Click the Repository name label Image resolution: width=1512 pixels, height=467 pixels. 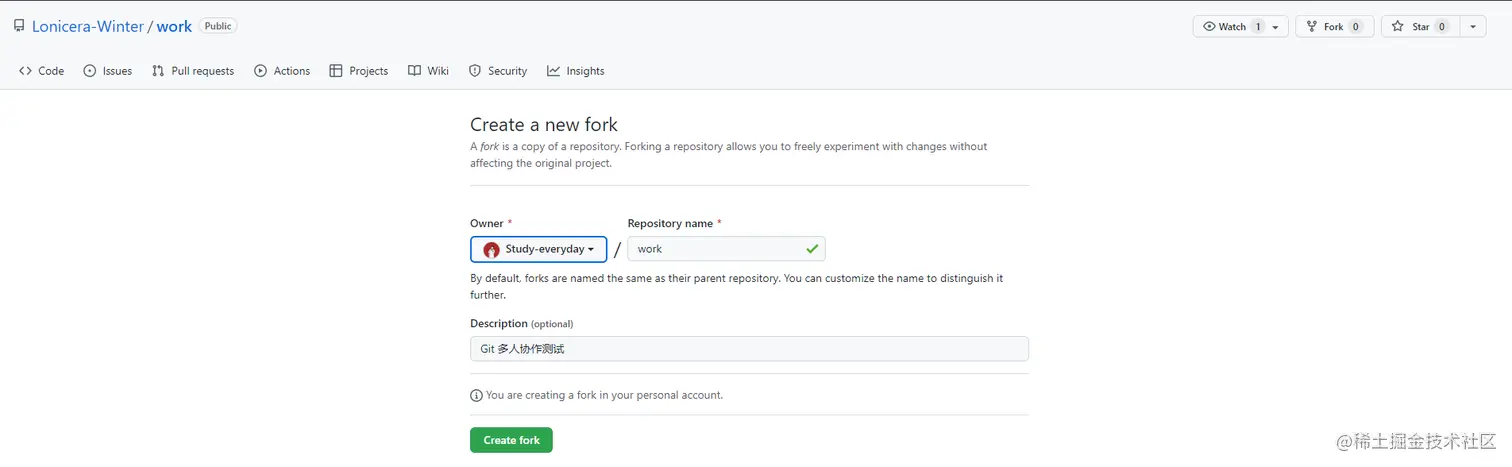click(670, 223)
